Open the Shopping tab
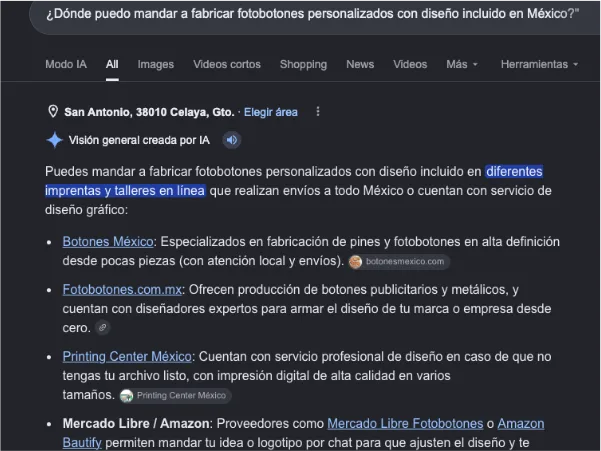The image size is (601, 451). tap(303, 64)
